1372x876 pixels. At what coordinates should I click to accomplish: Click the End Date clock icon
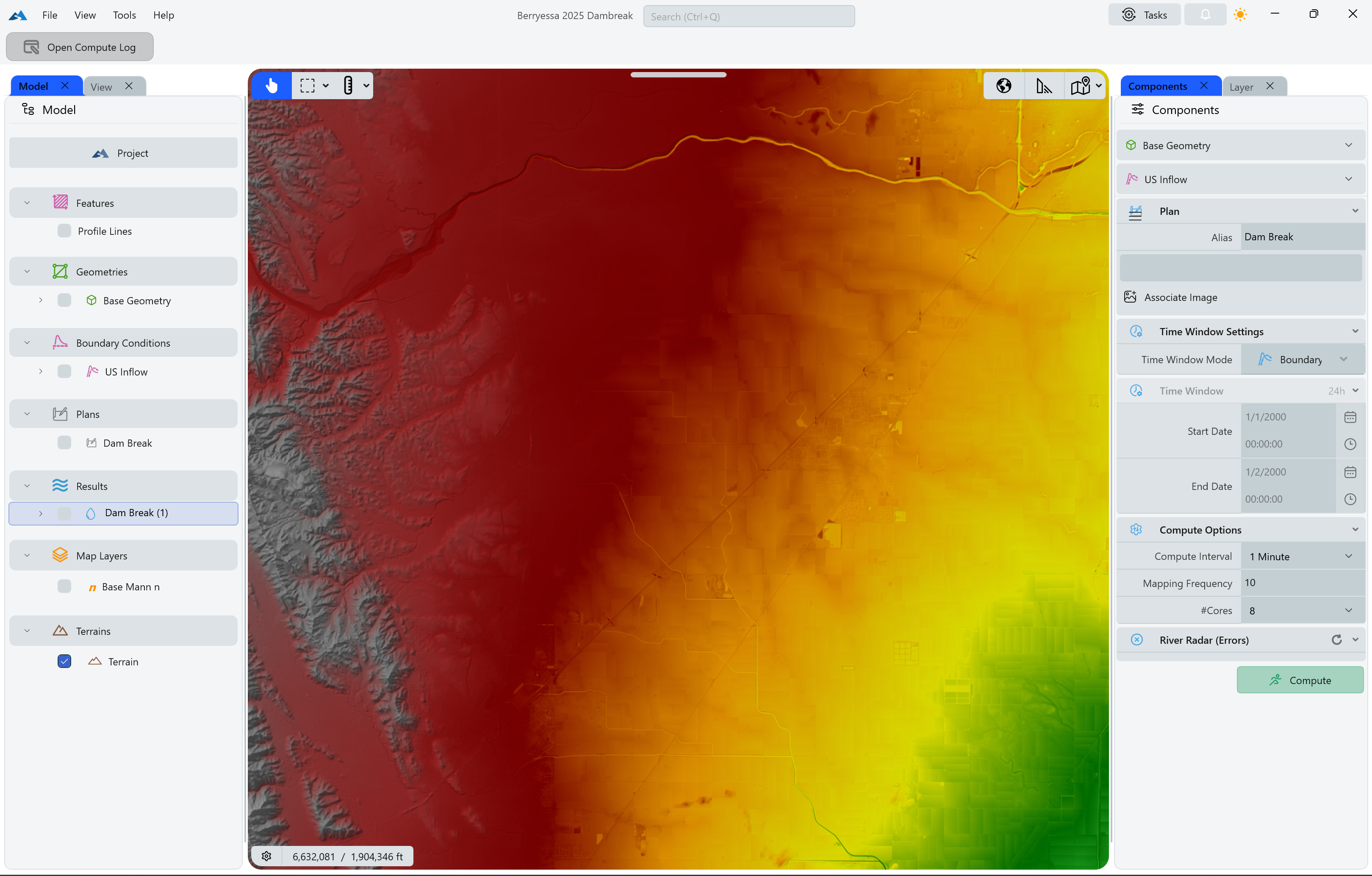(x=1350, y=499)
